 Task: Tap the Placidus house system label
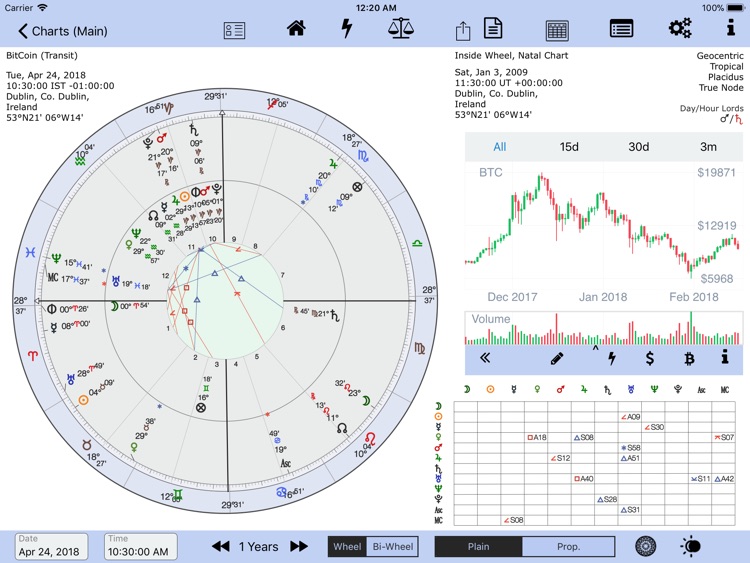pos(726,77)
